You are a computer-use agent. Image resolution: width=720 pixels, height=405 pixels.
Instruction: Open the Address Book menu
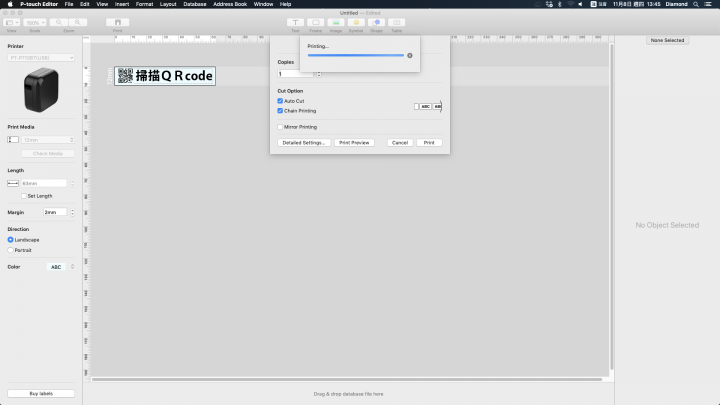pos(230,4)
